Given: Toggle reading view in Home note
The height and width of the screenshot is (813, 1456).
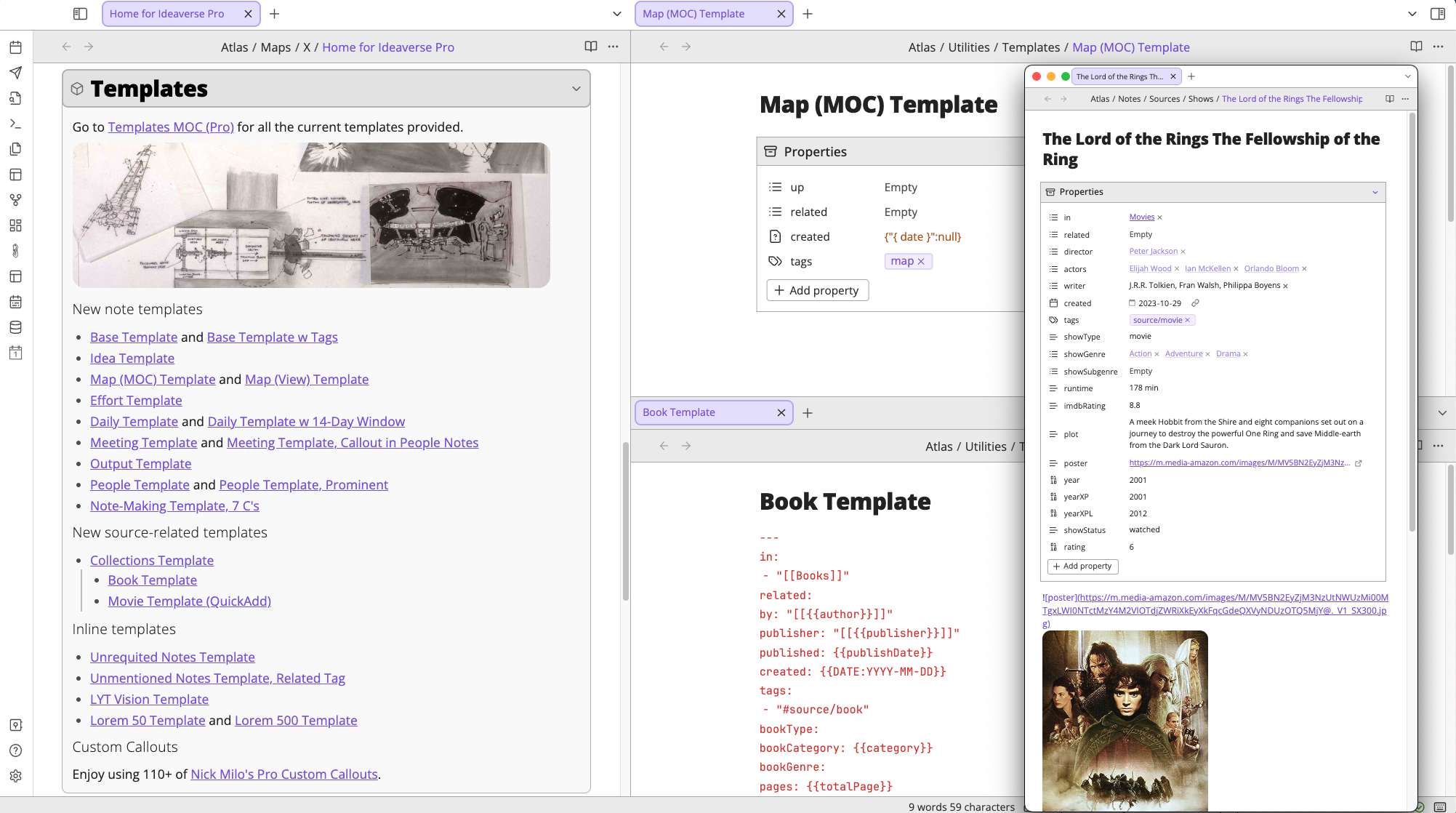Looking at the screenshot, I should point(591,47).
